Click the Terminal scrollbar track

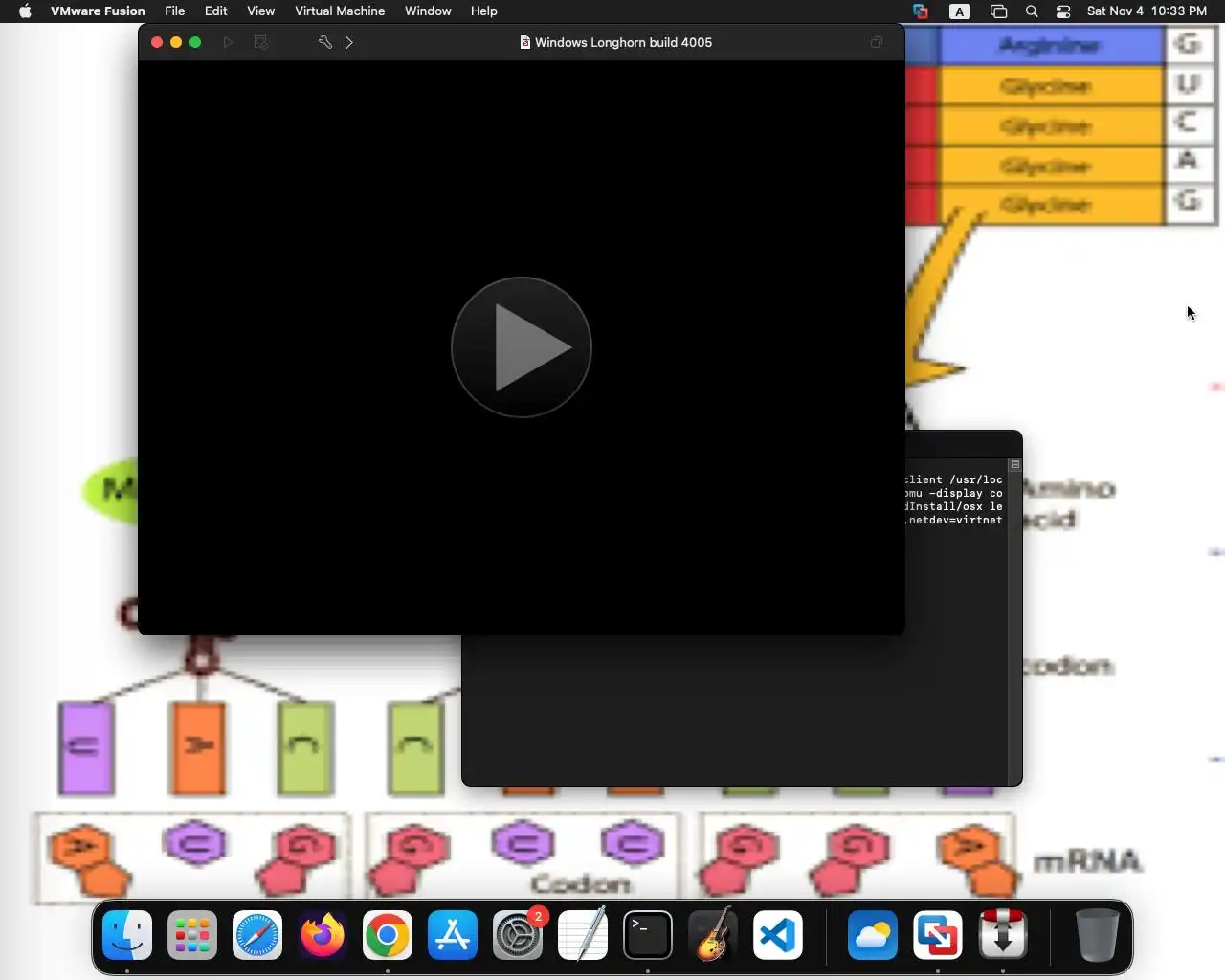pyautogui.click(x=1015, y=627)
